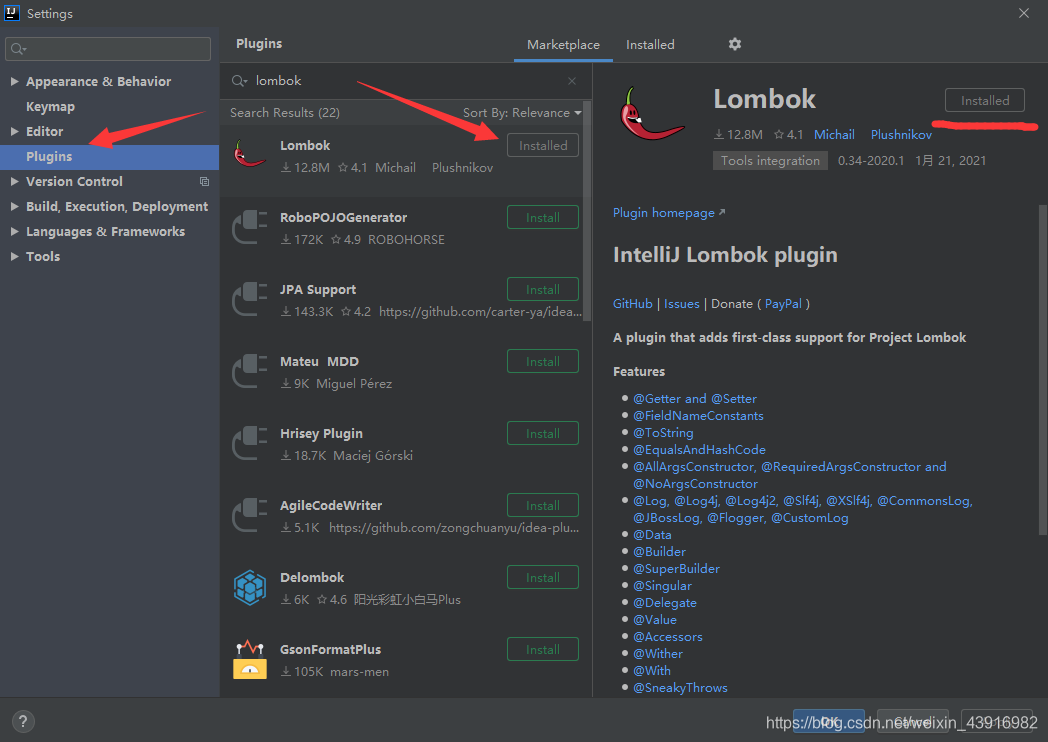Select the GsonFormatPlus result row title
Viewport: 1048px width, 742px height.
(330, 650)
